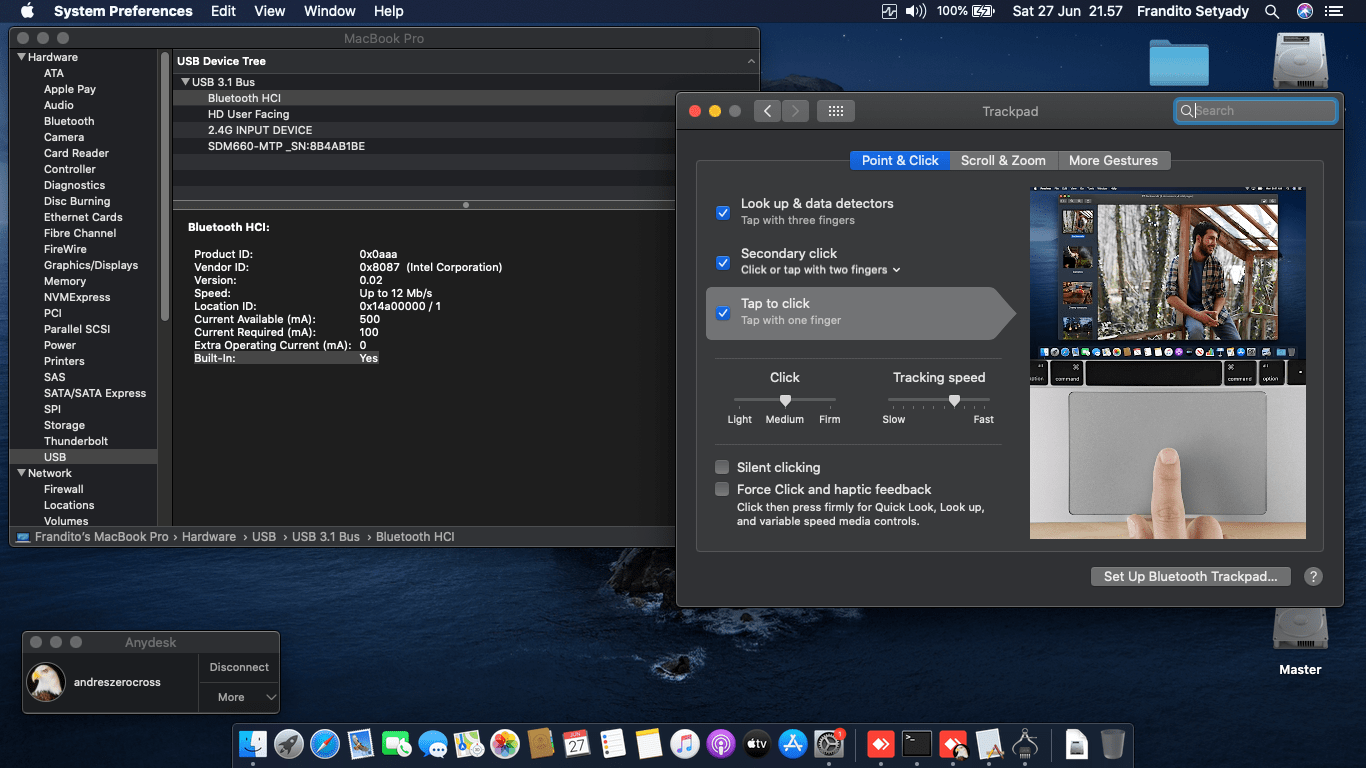Click Set Up Bluetooth Trackpad button
This screenshot has height=768, width=1366.
point(1190,576)
